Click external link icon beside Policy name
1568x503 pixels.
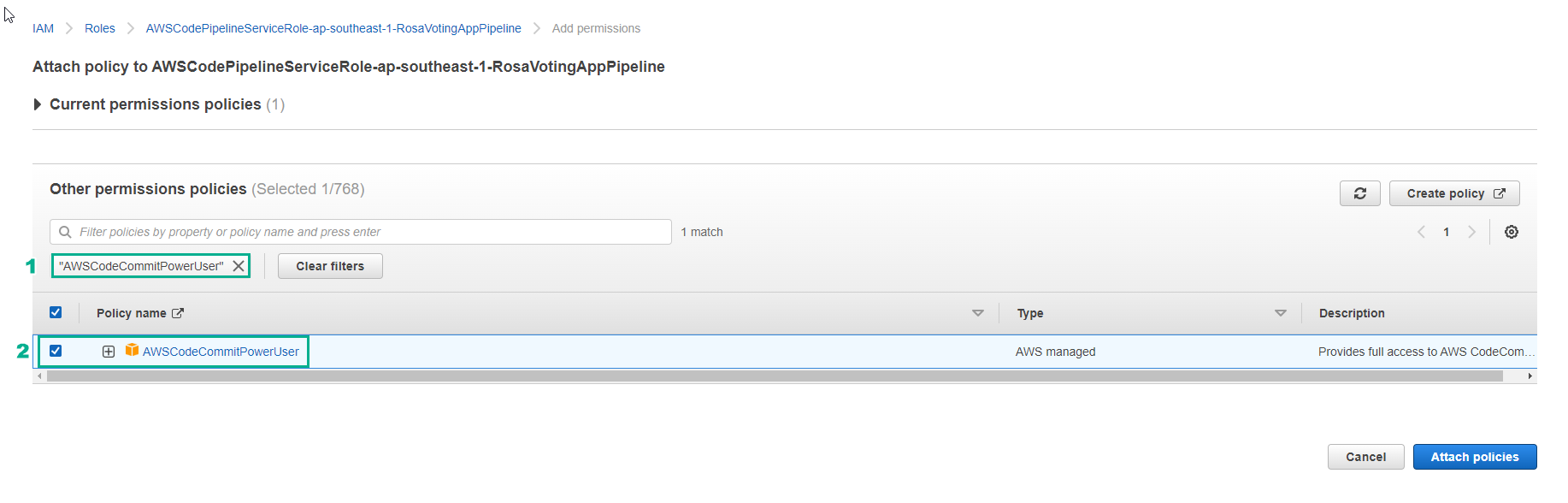178,313
